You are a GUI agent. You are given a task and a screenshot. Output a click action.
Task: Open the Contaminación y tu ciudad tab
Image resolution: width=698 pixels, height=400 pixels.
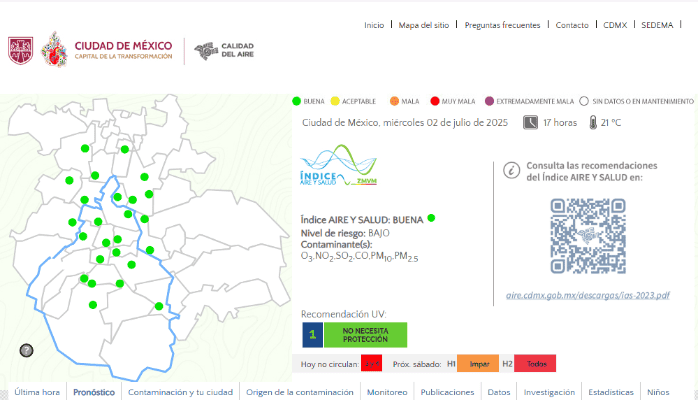pyautogui.click(x=180, y=392)
